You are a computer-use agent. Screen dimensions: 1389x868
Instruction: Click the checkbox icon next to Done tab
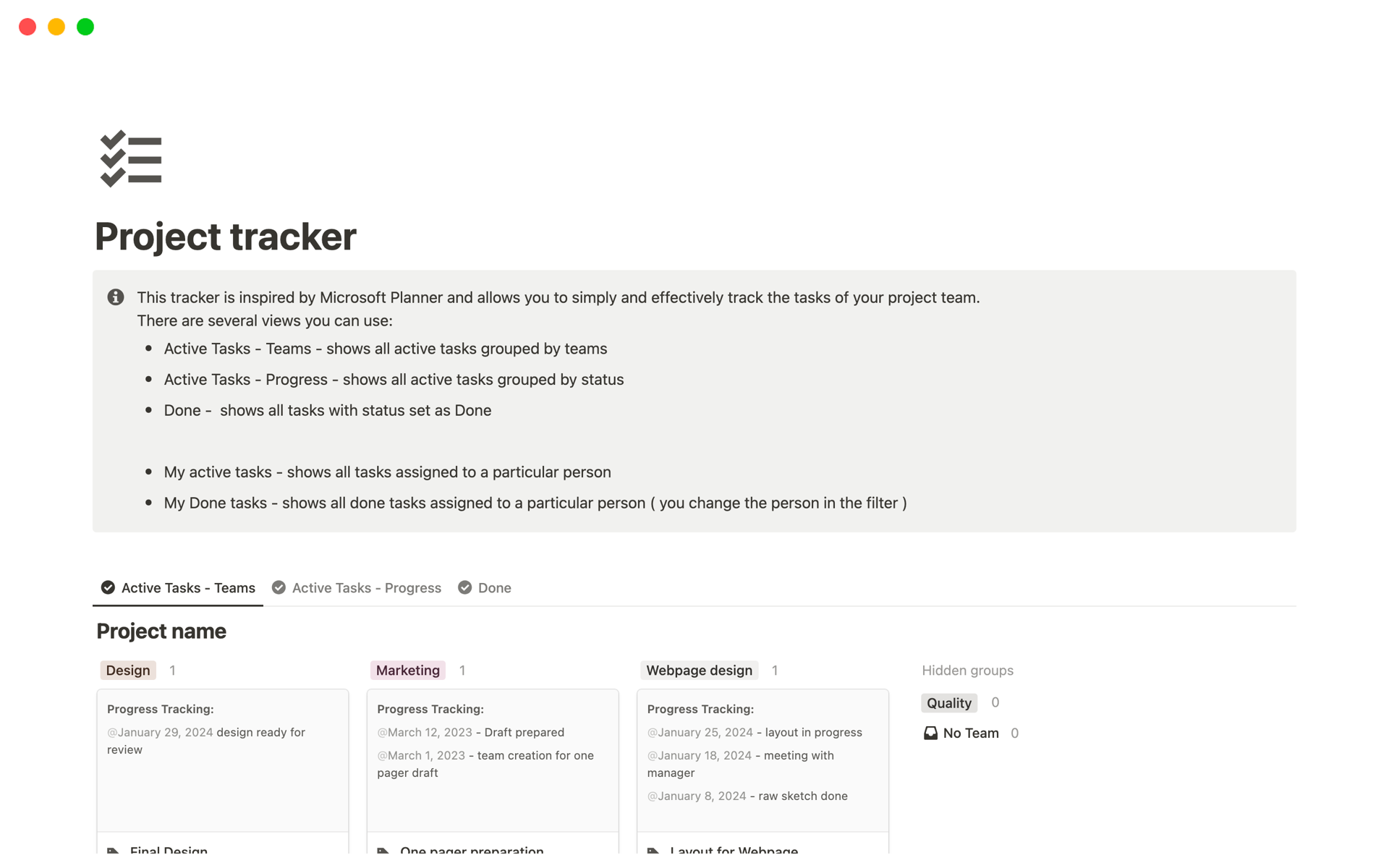pos(465,587)
